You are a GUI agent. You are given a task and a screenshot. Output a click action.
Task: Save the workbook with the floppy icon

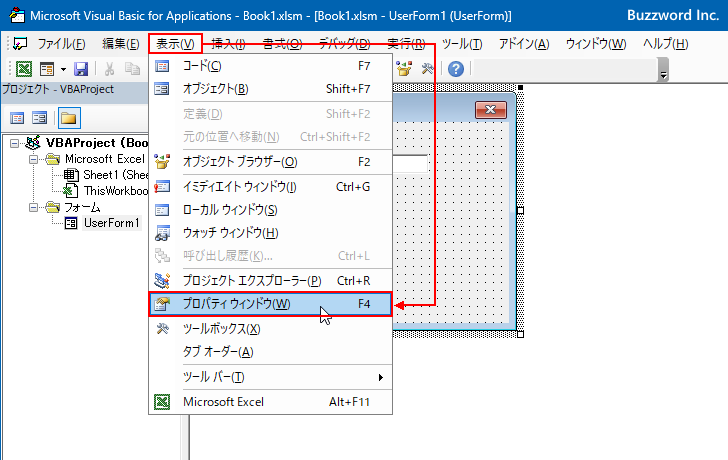coord(81,69)
